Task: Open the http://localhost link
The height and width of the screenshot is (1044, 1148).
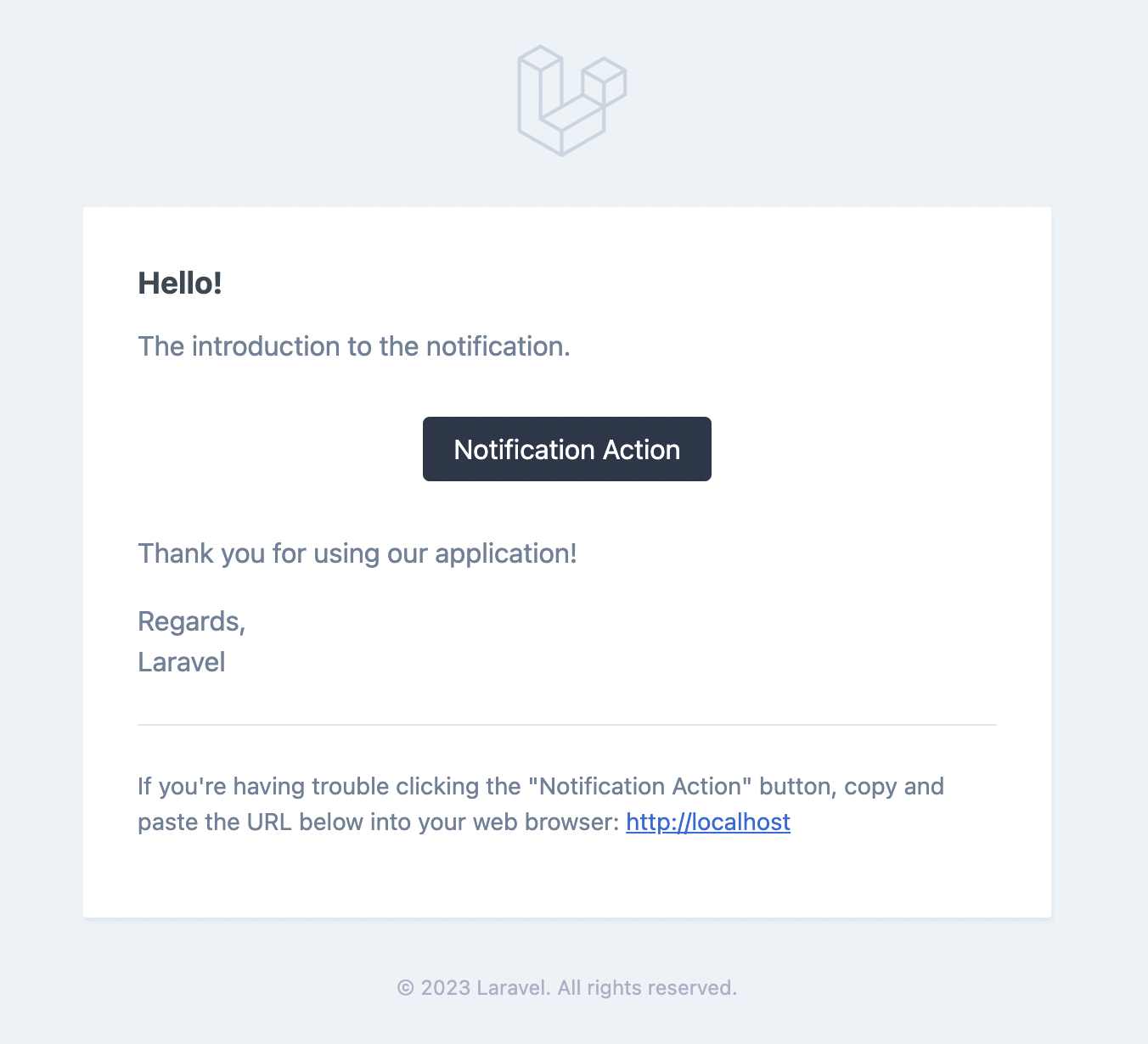Action: (708, 822)
